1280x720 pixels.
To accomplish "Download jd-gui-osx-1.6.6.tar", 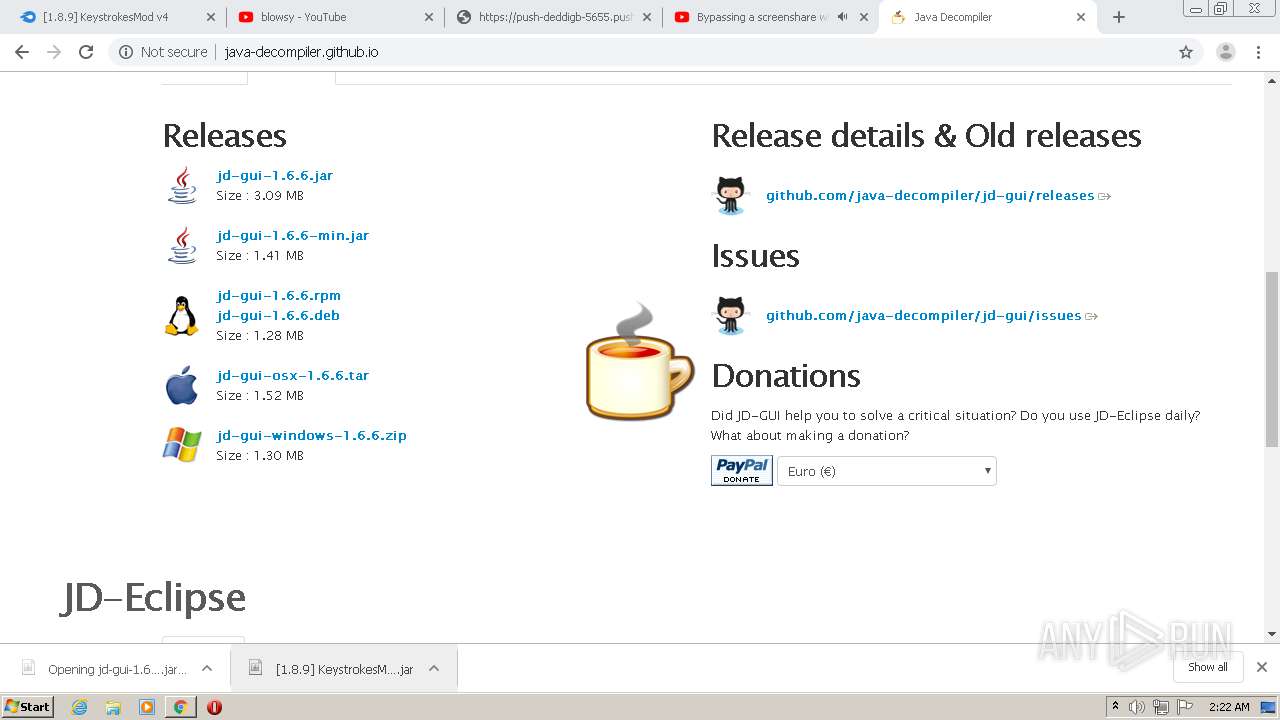I will click(293, 375).
